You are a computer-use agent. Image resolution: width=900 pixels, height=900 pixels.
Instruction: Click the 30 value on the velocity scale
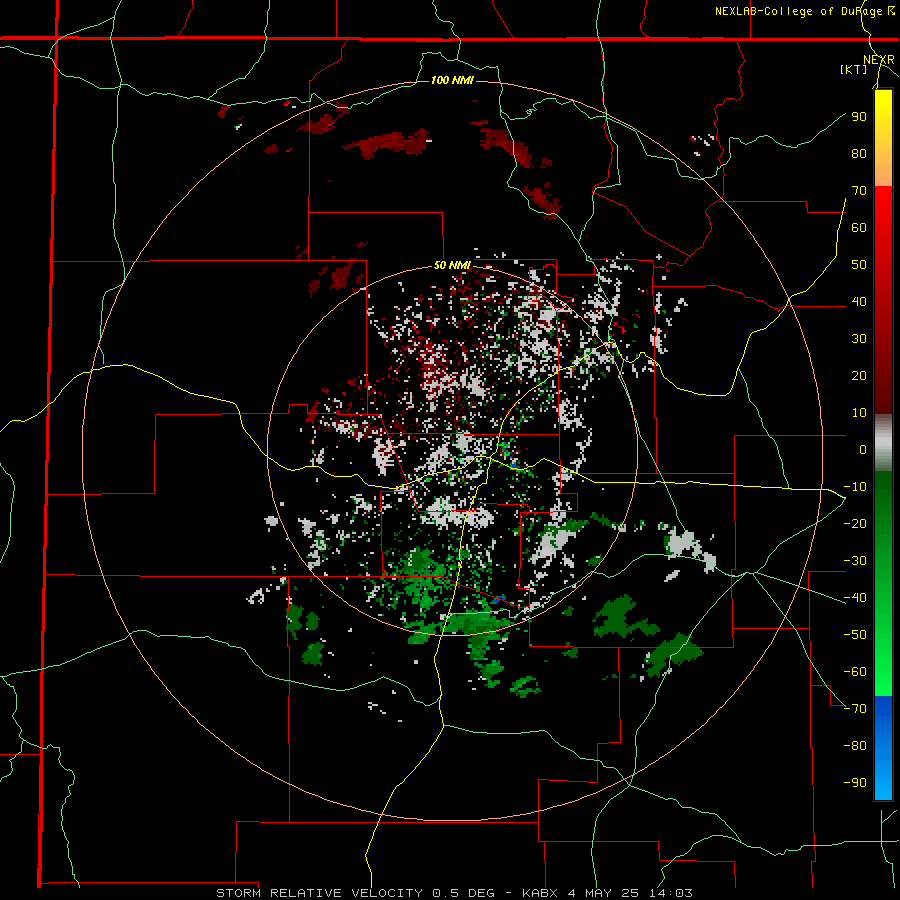(x=859, y=339)
